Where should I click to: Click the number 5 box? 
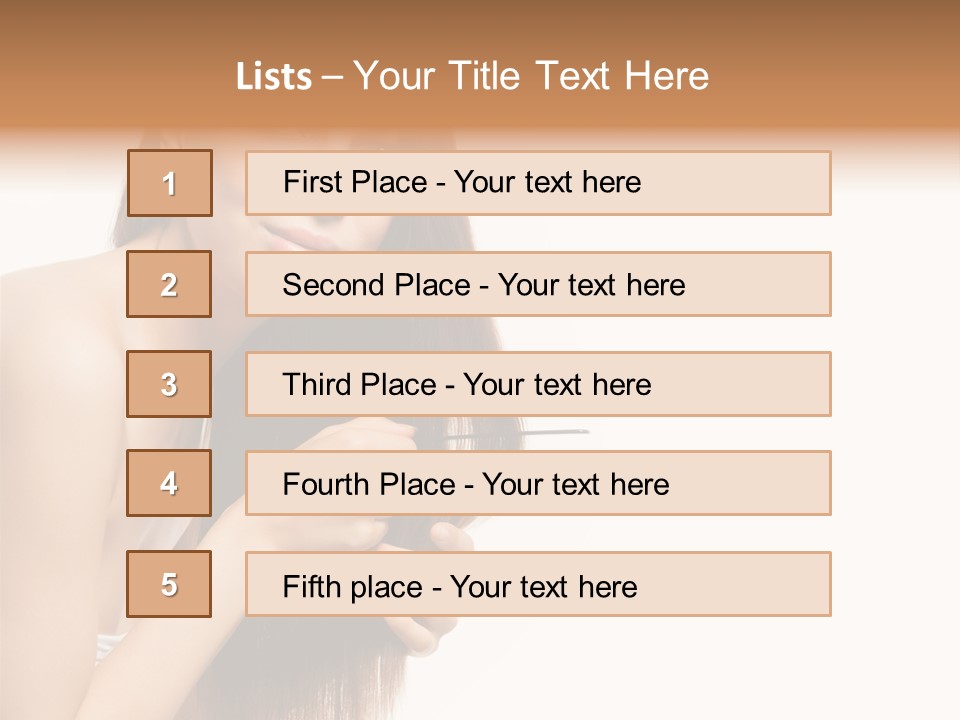(169, 584)
